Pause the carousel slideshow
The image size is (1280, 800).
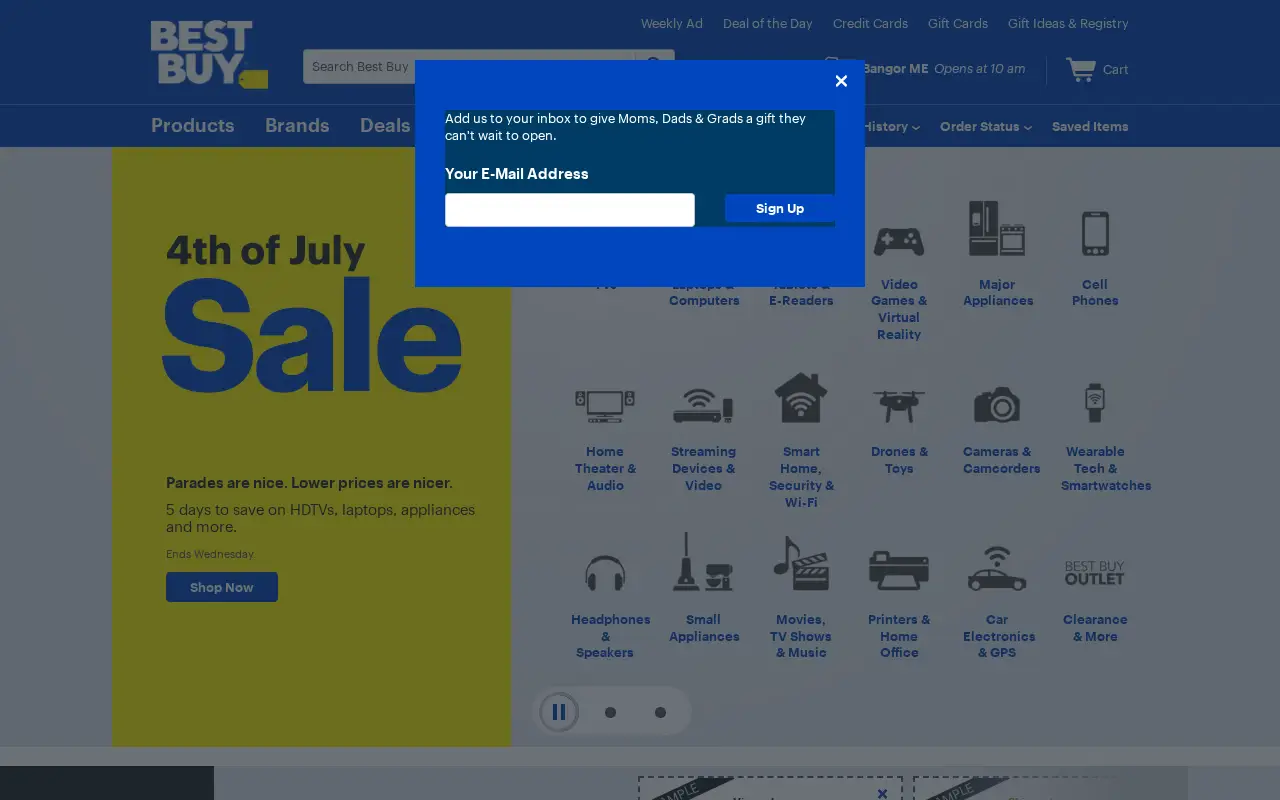click(559, 712)
